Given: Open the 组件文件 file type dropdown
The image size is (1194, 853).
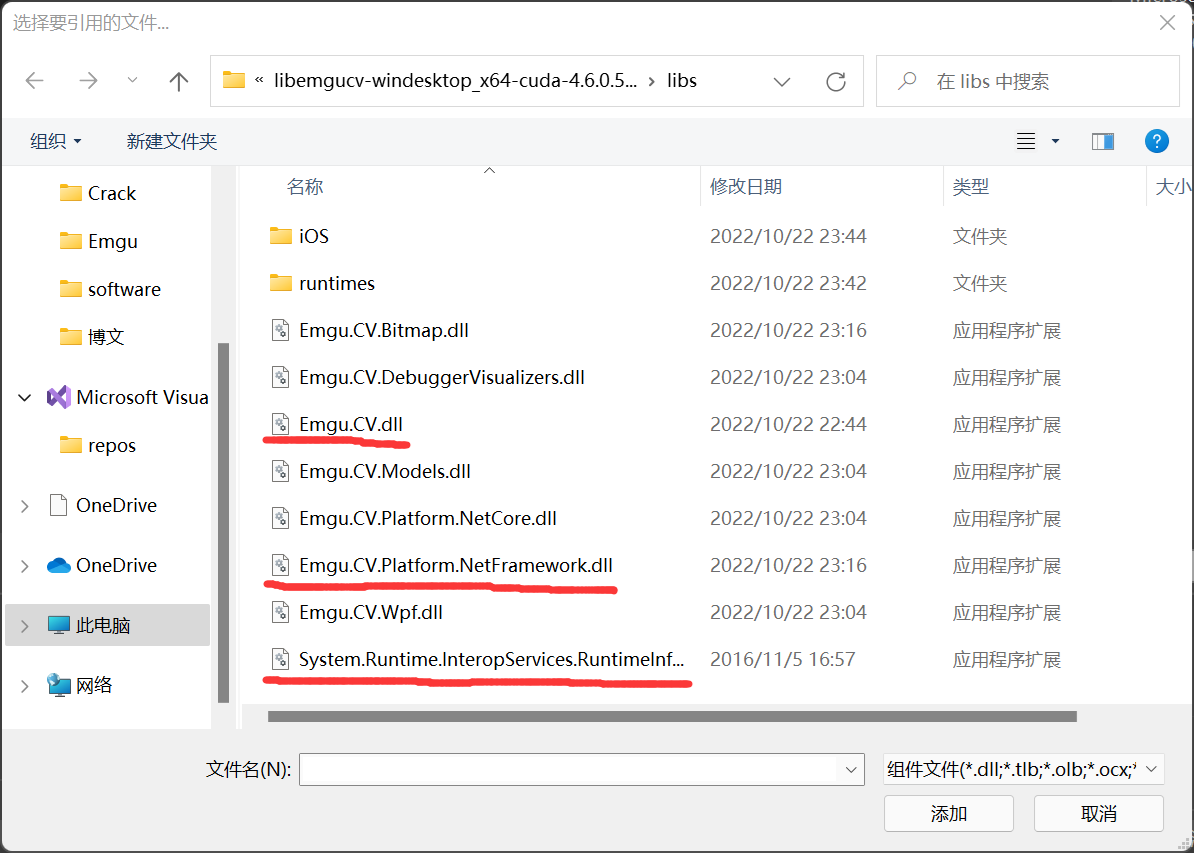Looking at the screenshot, I should (1023, 769).
